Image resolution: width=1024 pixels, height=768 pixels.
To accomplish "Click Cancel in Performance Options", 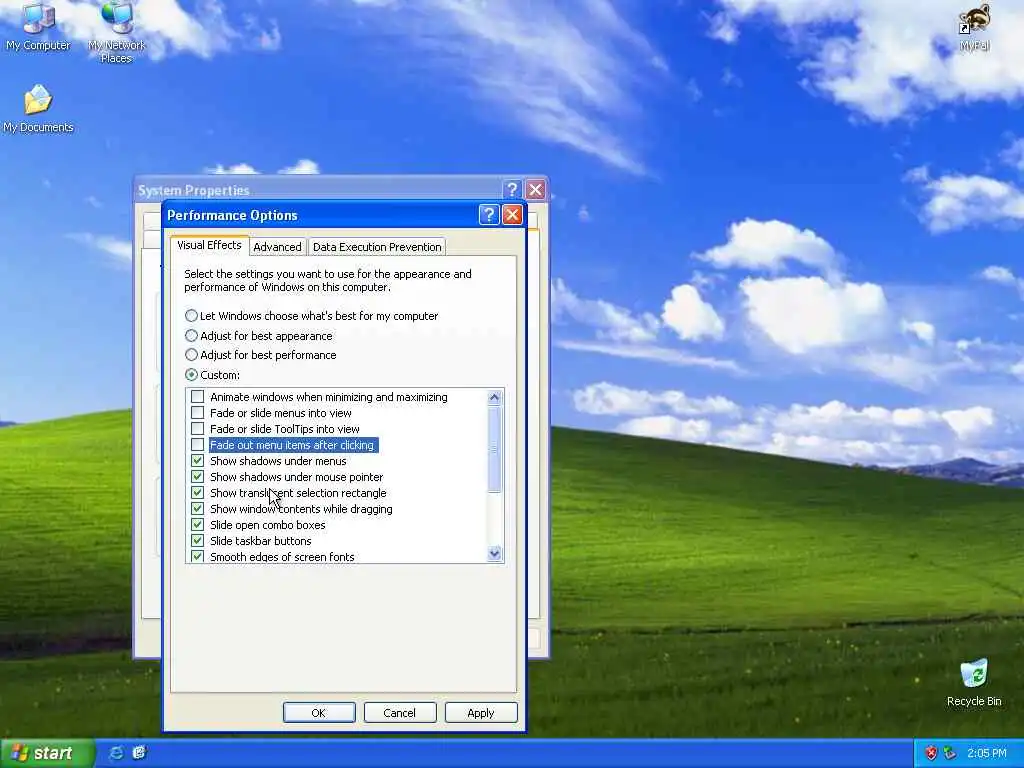I will coord(400,712).
